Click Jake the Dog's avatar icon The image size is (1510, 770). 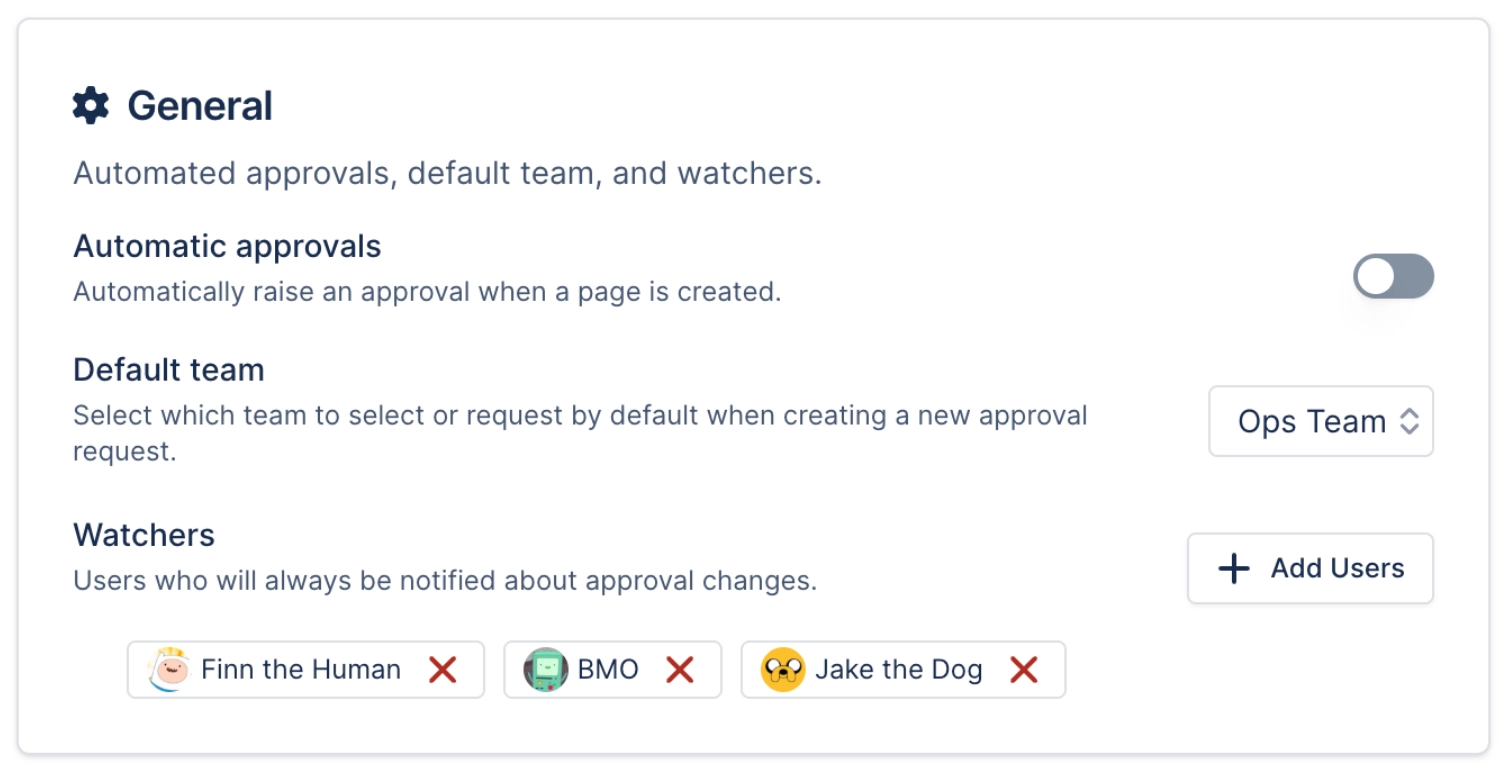pyautogui.click(x=783, y=669)
